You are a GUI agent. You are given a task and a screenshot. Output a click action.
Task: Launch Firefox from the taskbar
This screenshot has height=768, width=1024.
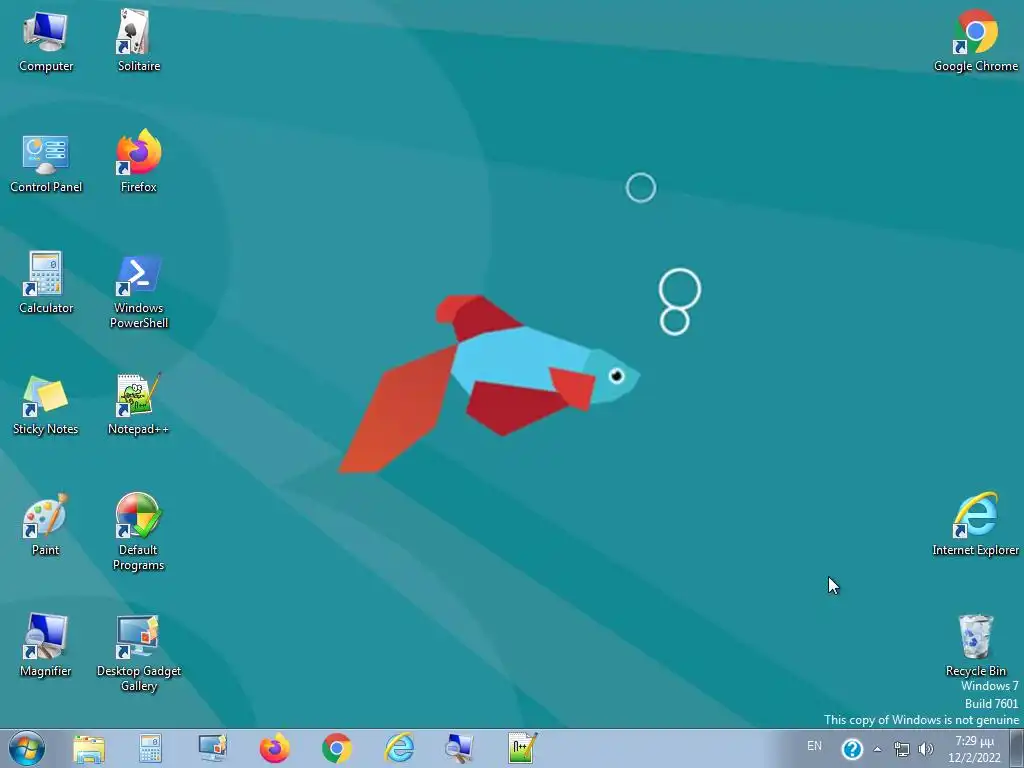(274, 749)
